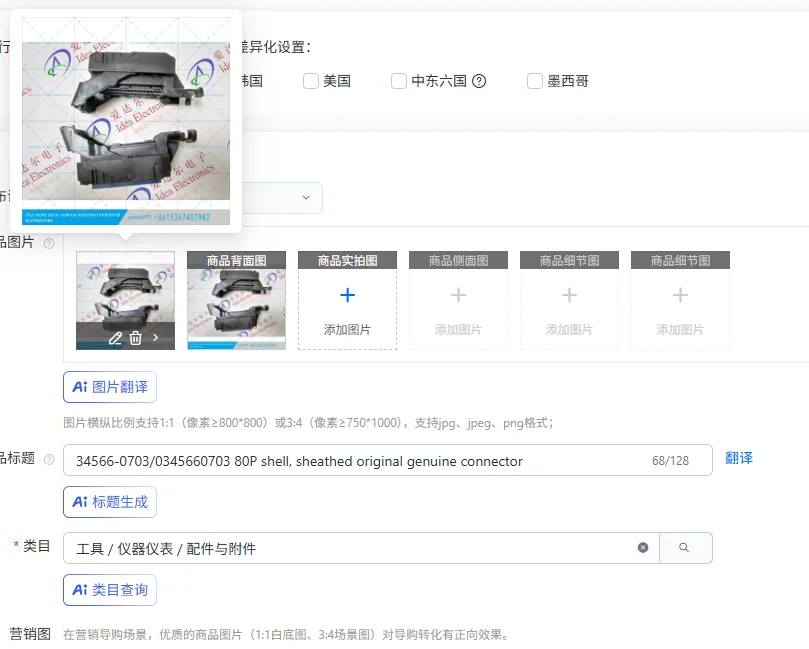Click help icon beside 品标题 label
This screenshot has width=809, height=649.
(x=49, y=459)
